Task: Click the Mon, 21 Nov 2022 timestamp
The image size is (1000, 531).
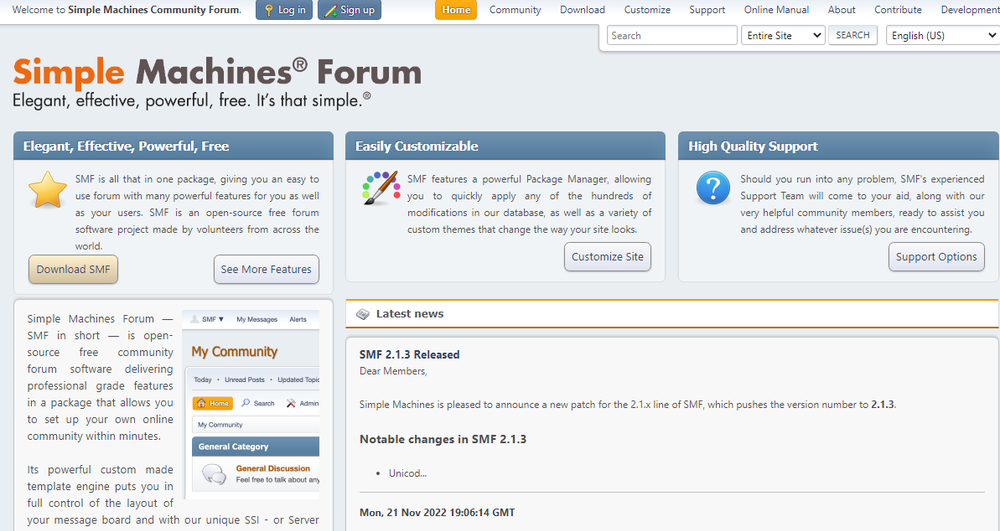Action: pos(437,513)
